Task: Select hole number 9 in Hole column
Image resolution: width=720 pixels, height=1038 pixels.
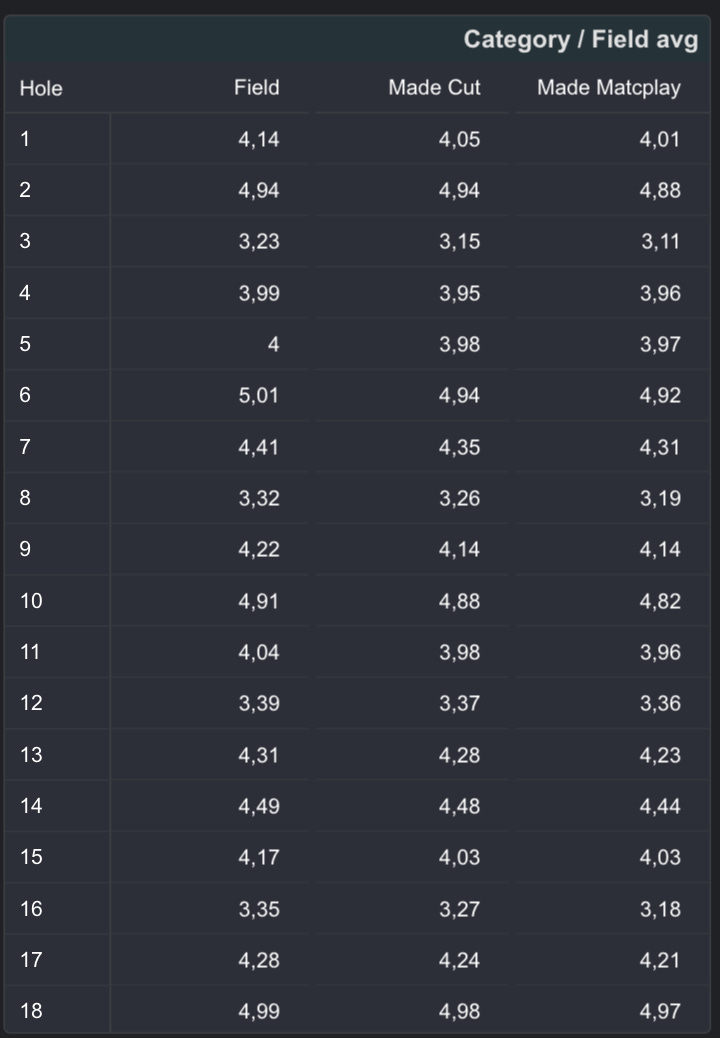Action: point(25,549)
